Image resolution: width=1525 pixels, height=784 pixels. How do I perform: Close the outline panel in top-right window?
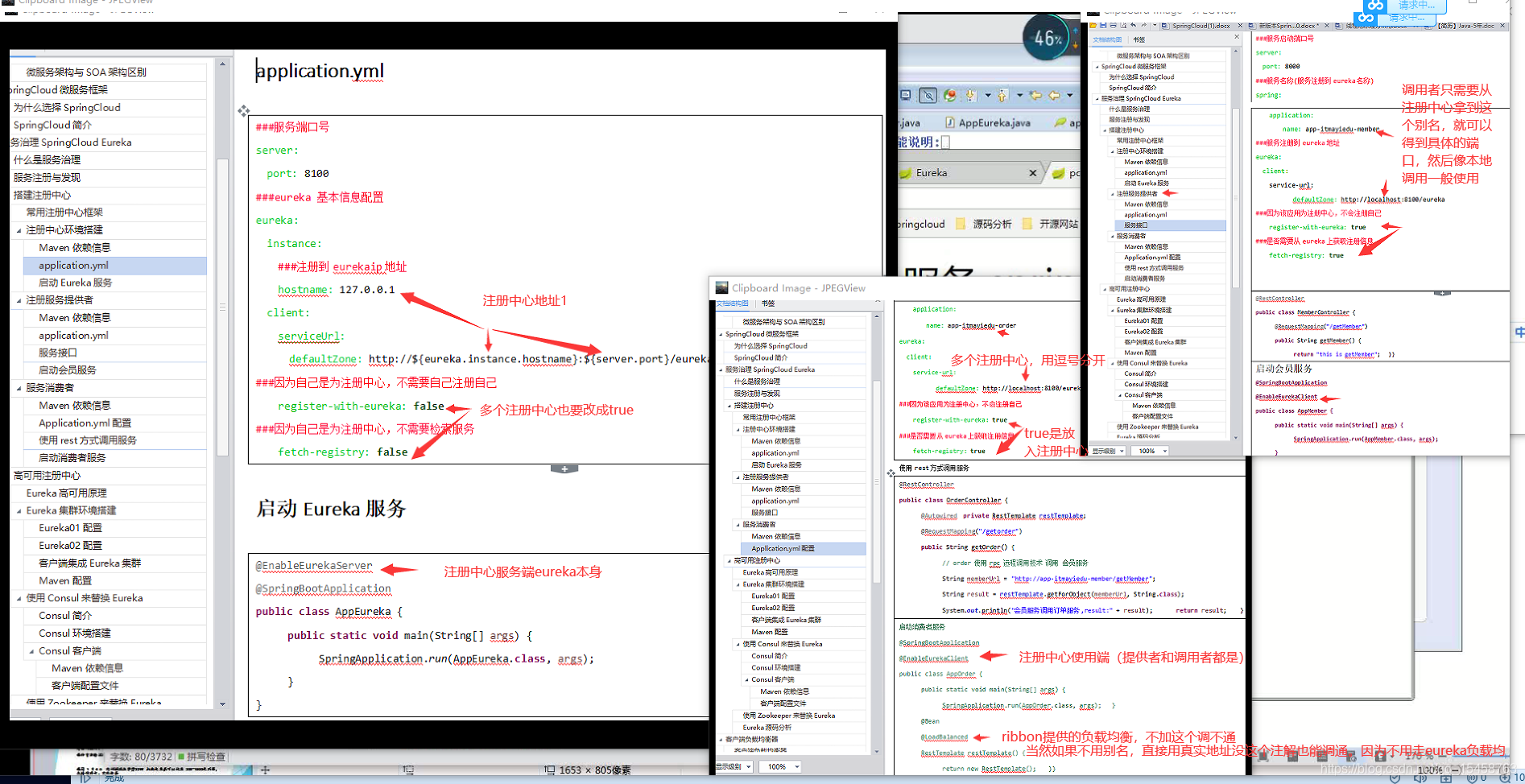pyautogui.click(x=1237, y=37)
